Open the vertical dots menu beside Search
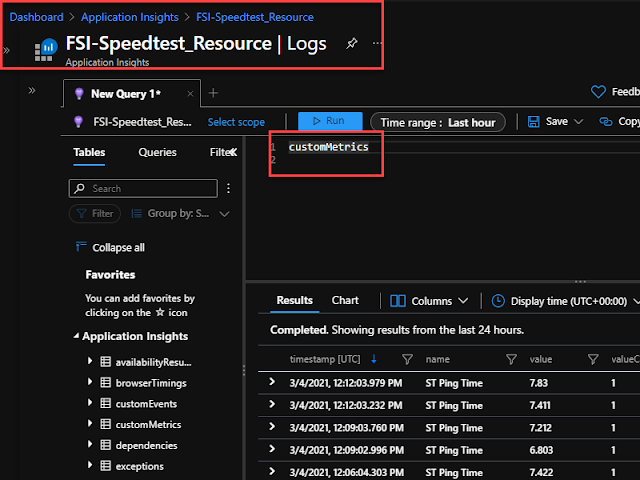 [229, 188]
